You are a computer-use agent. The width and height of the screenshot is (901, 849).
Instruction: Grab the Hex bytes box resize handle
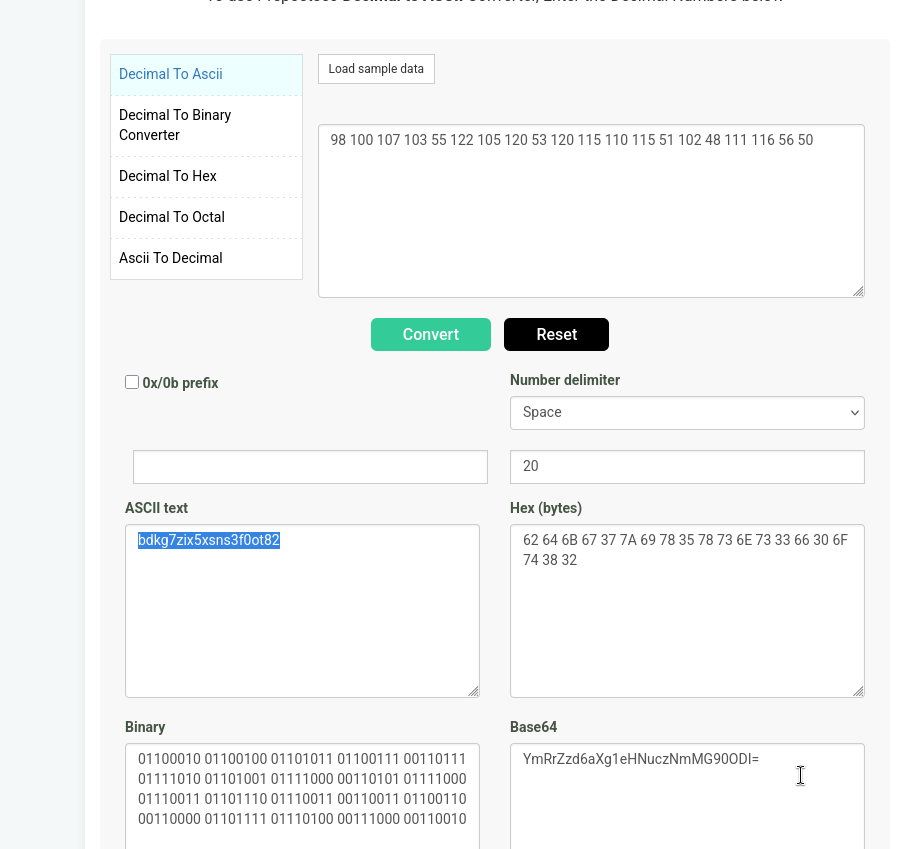click(858, 691)
